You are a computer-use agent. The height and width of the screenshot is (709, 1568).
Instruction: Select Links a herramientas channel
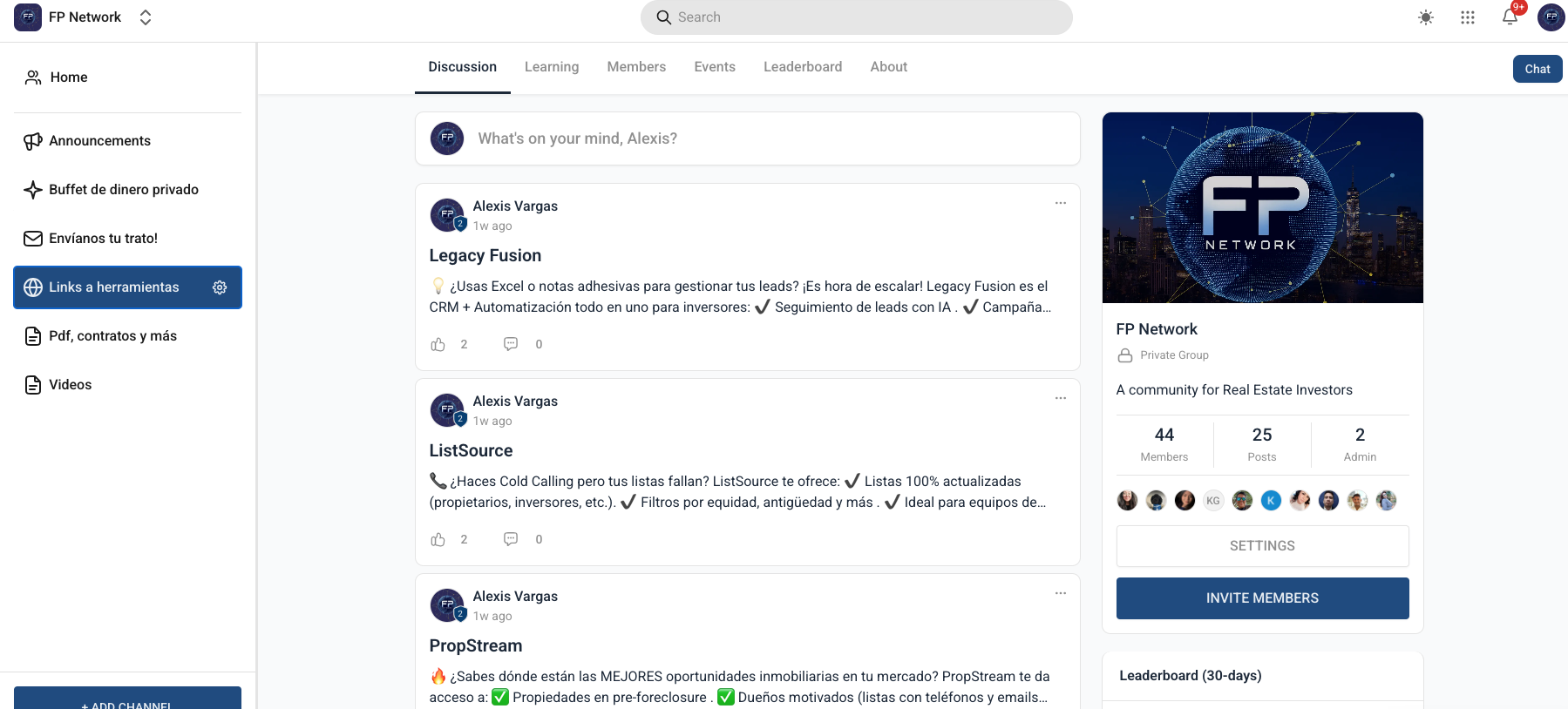click(x=128, y=287)
